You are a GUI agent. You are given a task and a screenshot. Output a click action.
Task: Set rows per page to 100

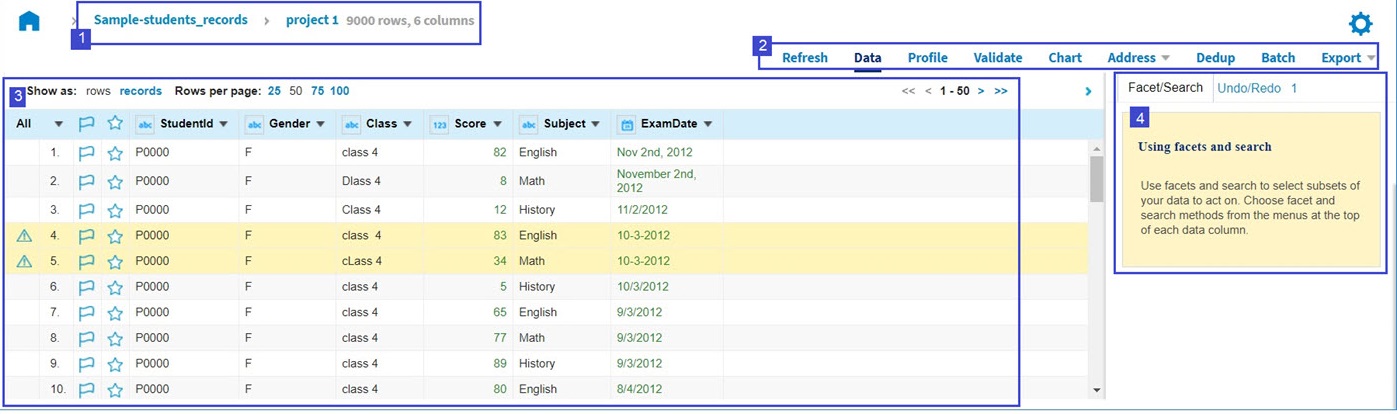pyautogui.click(x=340, y=91)
